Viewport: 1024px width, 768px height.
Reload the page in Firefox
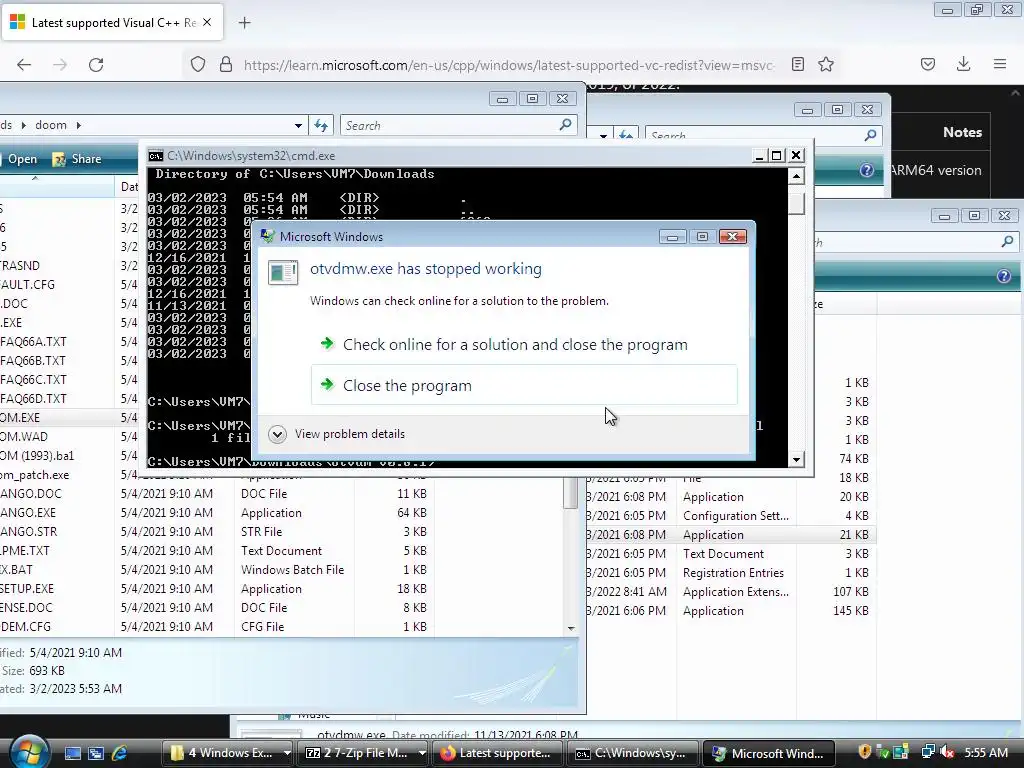point(96,65)
